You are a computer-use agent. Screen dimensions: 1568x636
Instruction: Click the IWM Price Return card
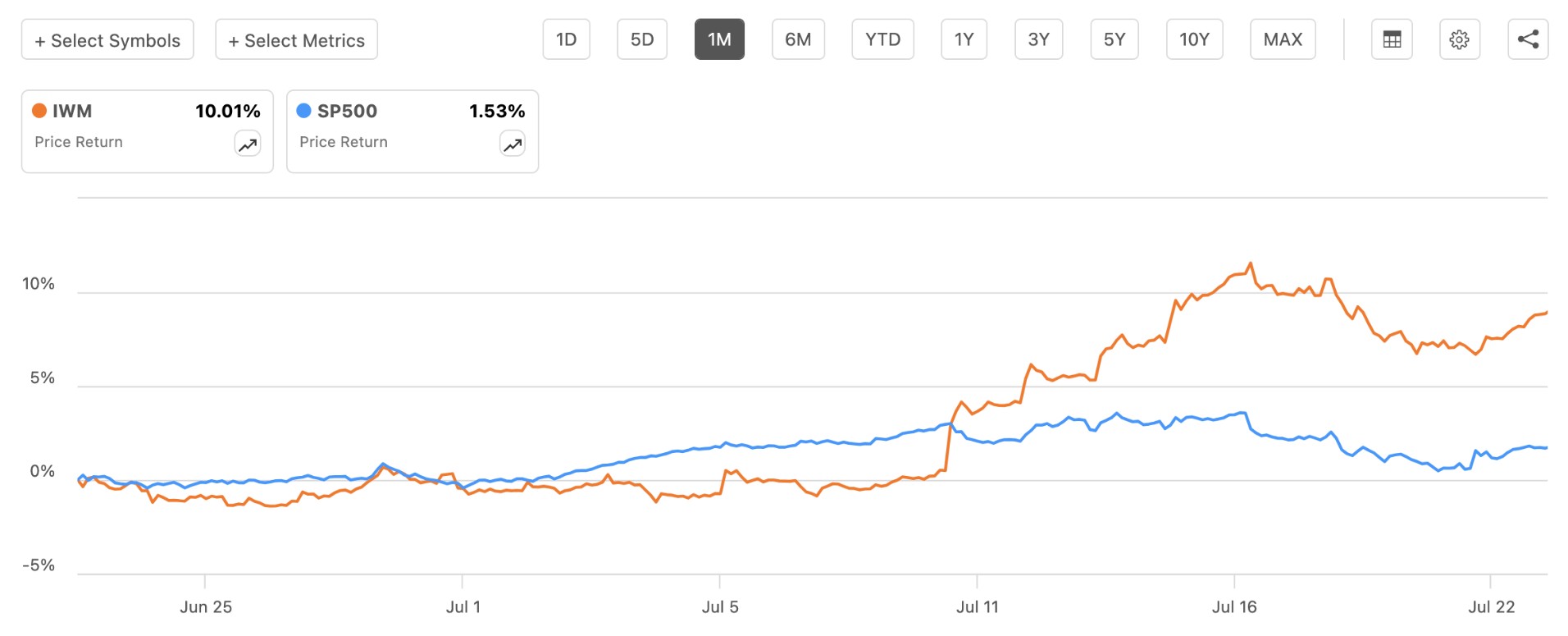click(x=148, y=131)
